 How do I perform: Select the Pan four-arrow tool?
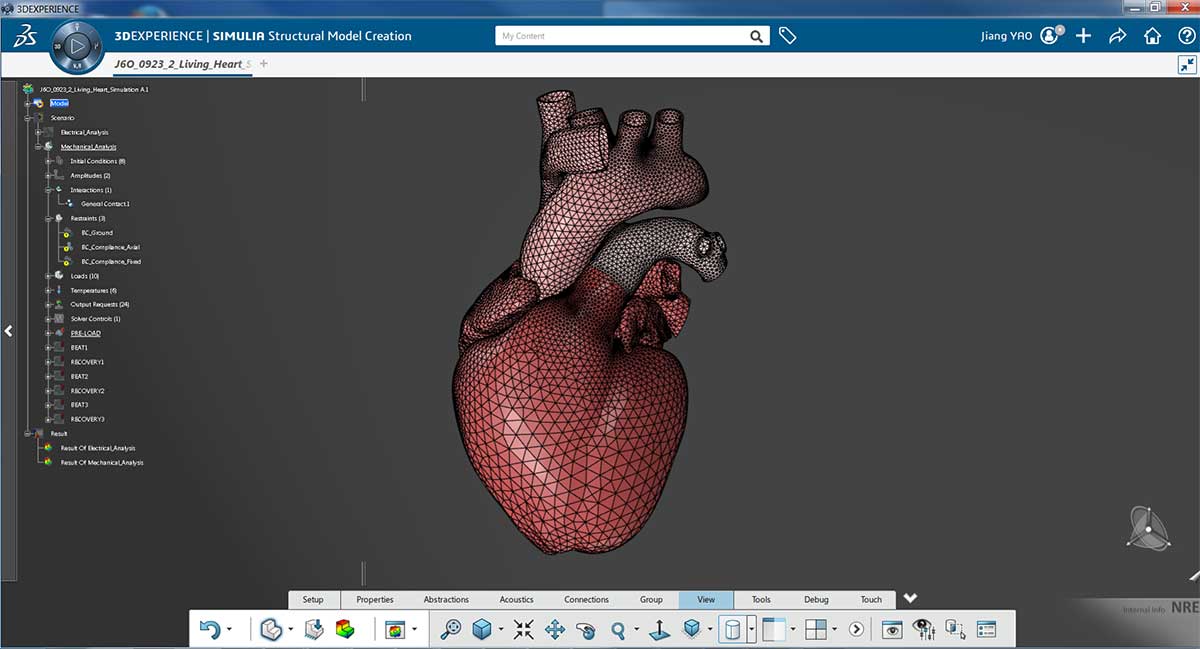[x=555, y=629]
